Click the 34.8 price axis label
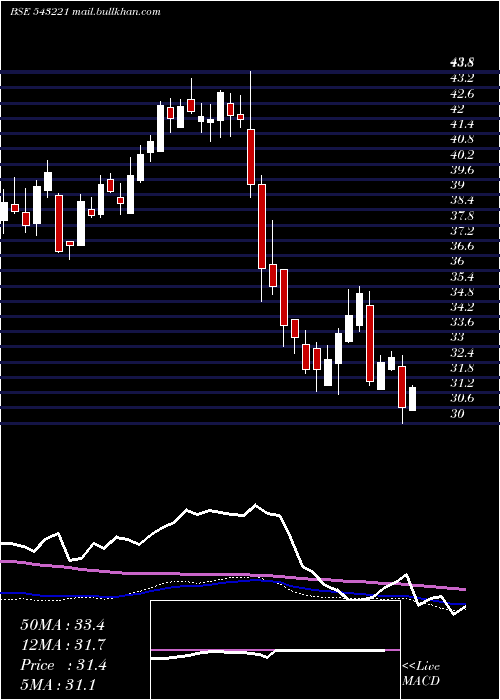Screen dimensions: 500x700 click(462, 292)
